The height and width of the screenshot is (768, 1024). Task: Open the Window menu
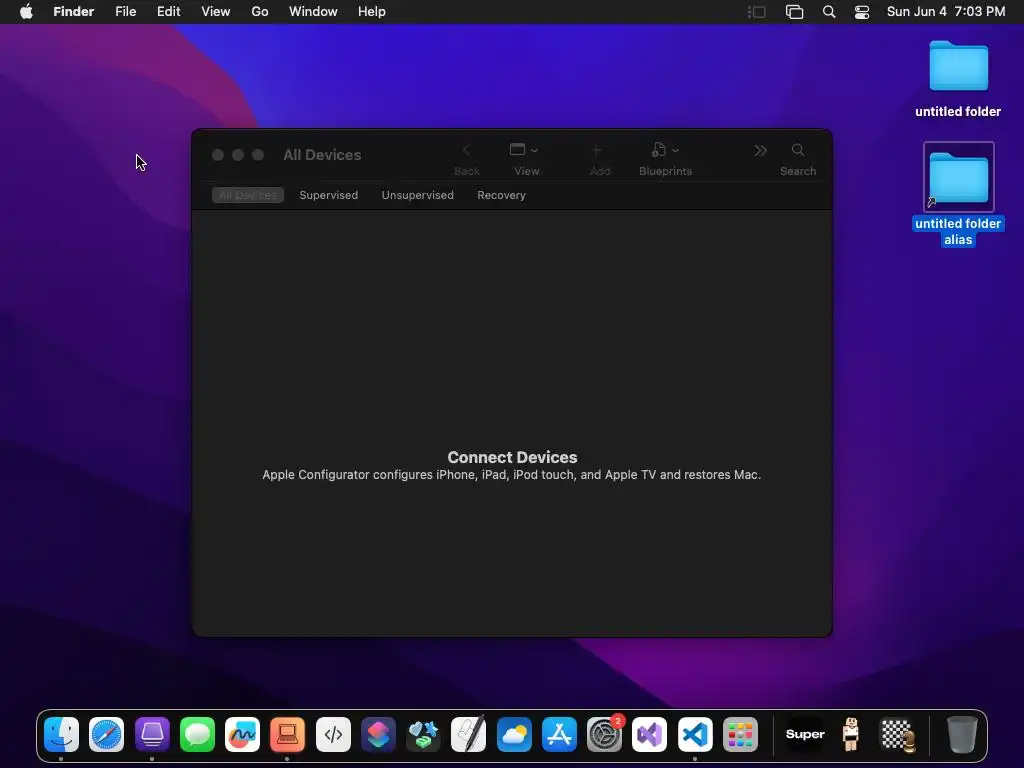point(313,12)
